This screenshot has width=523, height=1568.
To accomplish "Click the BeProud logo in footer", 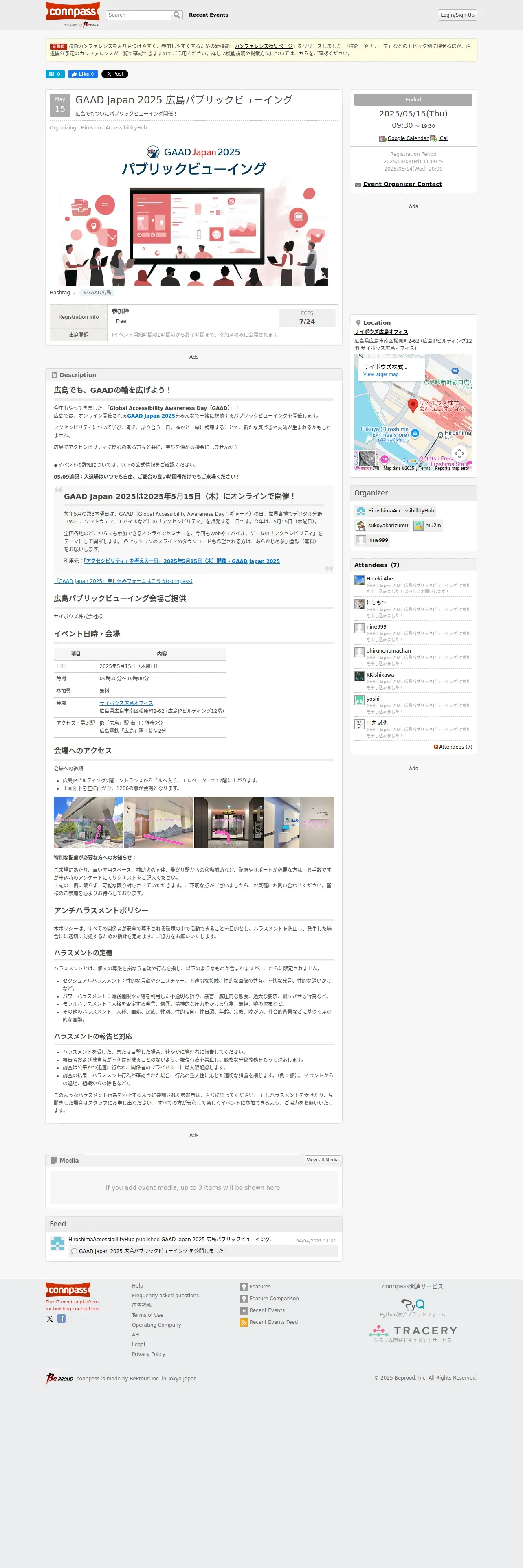I will pyautogui.click(x=59, y=1379).
